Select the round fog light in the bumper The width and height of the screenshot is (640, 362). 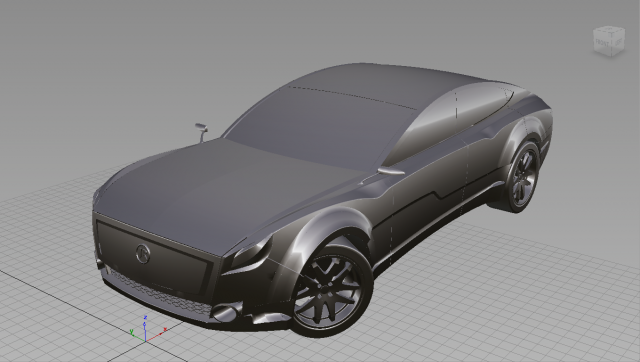226,313
